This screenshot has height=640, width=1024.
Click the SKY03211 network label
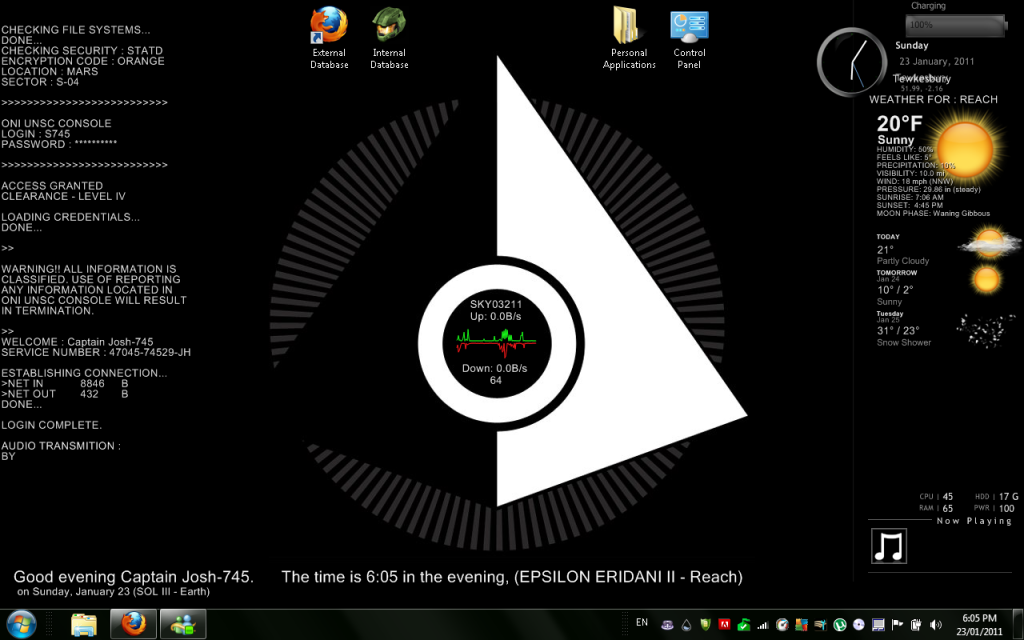tap(496, 304)
